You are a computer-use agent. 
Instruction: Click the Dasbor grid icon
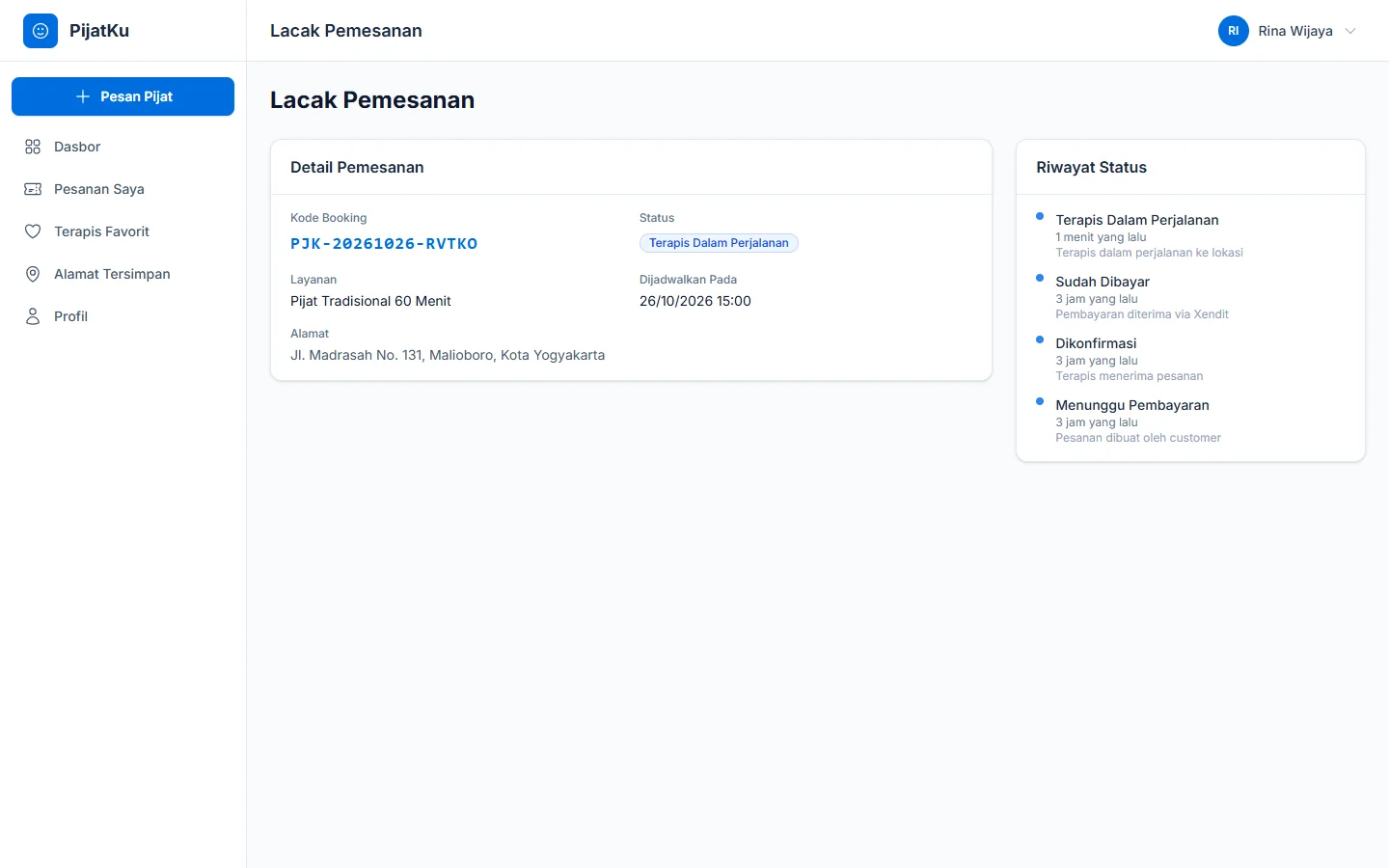click(x=33, y=147)
